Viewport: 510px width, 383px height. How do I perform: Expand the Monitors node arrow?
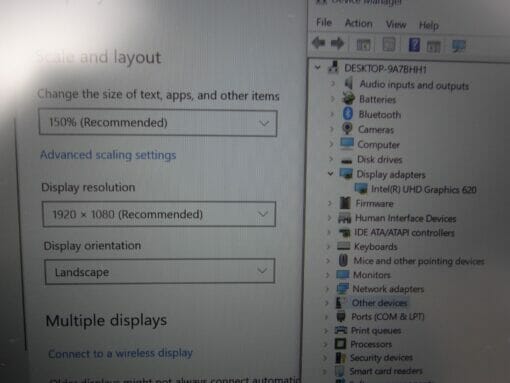[x=328, y=275]
